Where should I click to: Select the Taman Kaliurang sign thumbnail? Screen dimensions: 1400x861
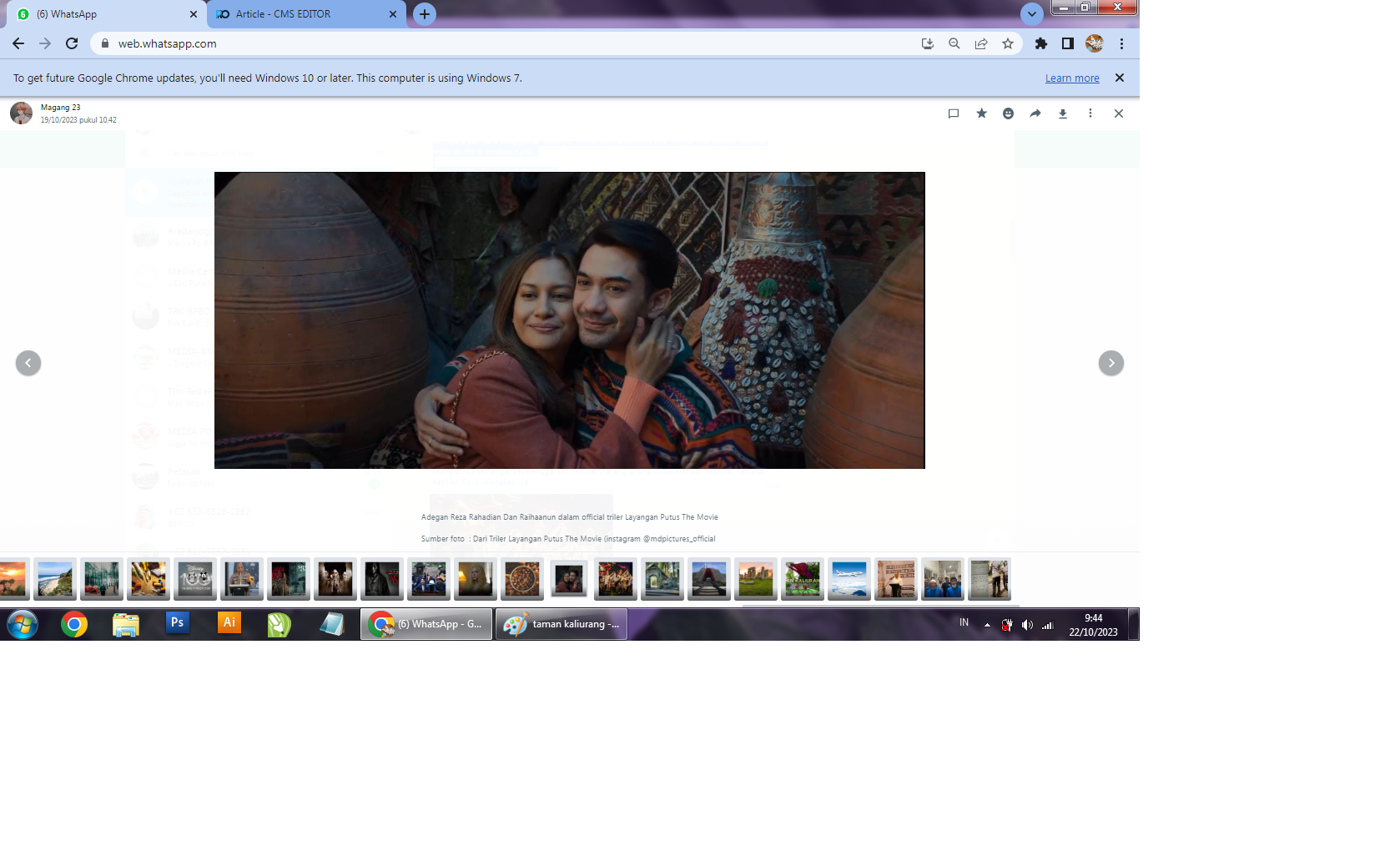click(803, 579)
